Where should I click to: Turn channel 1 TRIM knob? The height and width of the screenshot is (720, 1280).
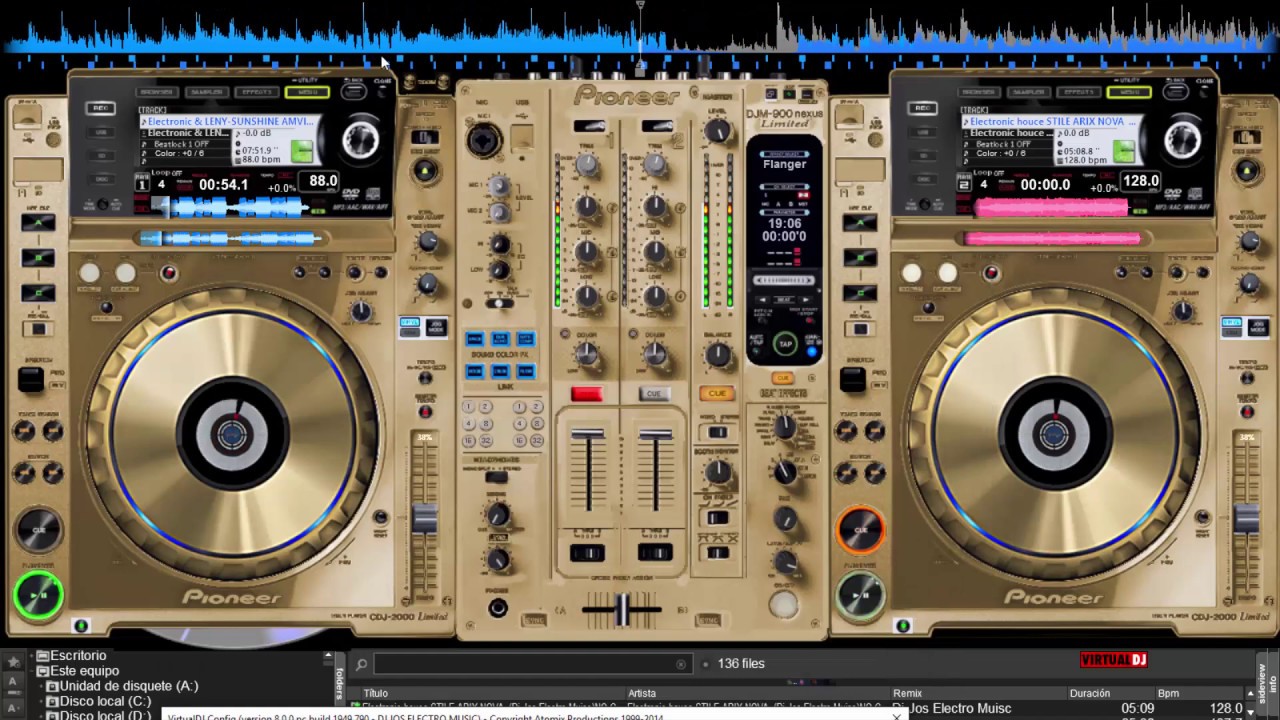[x=587, y=165]
